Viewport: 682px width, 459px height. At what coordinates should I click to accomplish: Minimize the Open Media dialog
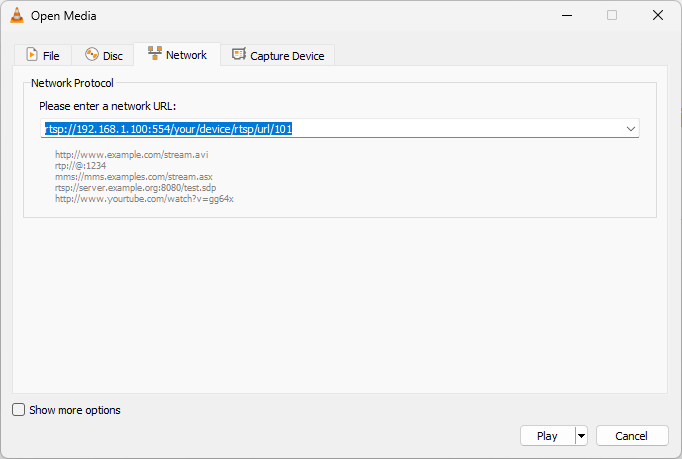(x=566, y=15)
